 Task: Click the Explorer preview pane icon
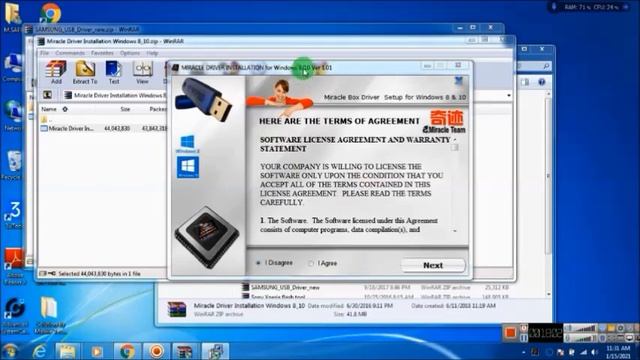pyautogui.click(x=525, y=82)
